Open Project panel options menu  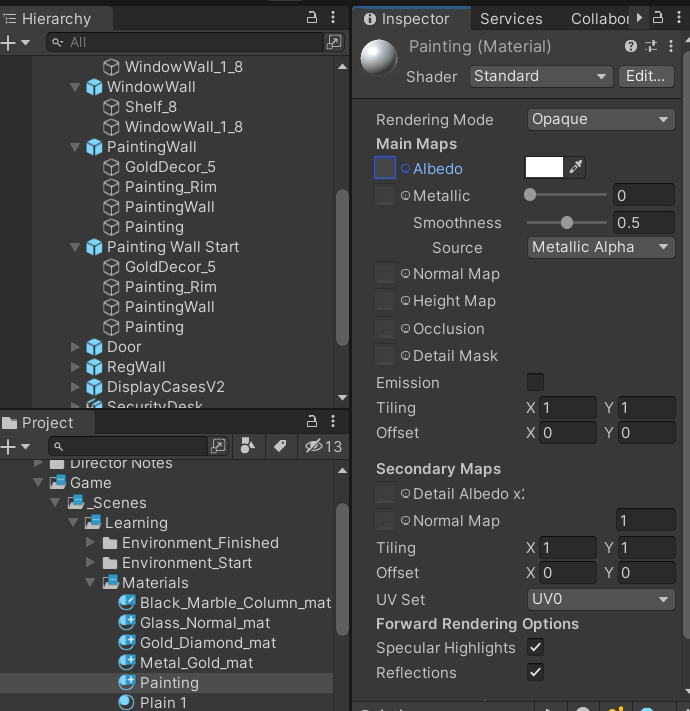click(x=333, y=421)
